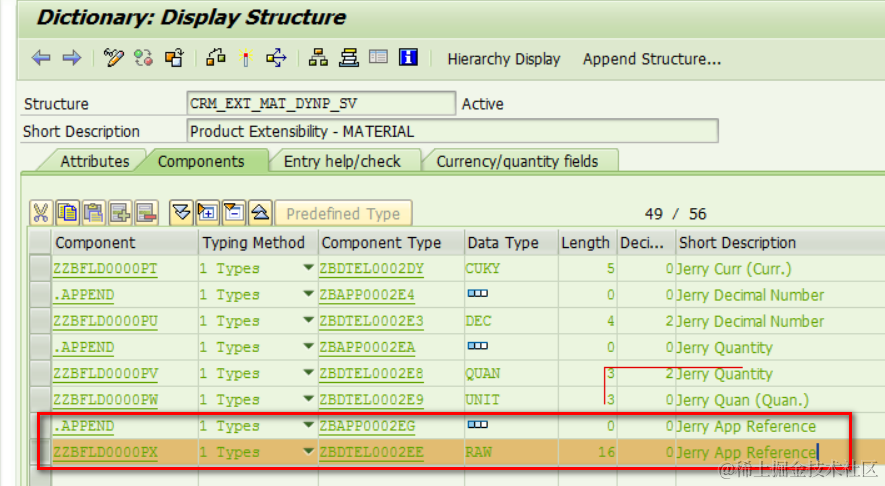The height and width of the screenshot is (486, 885).
Task: Click the Cut scissors icon
Action: (x=41, y=213)
